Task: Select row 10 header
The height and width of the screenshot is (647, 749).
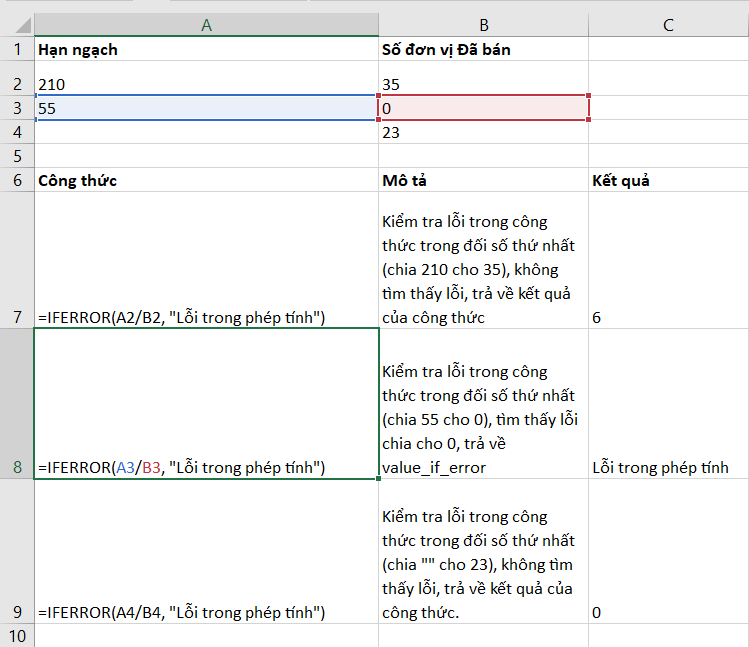Action: pyautogui.click(x=17, y=636)
